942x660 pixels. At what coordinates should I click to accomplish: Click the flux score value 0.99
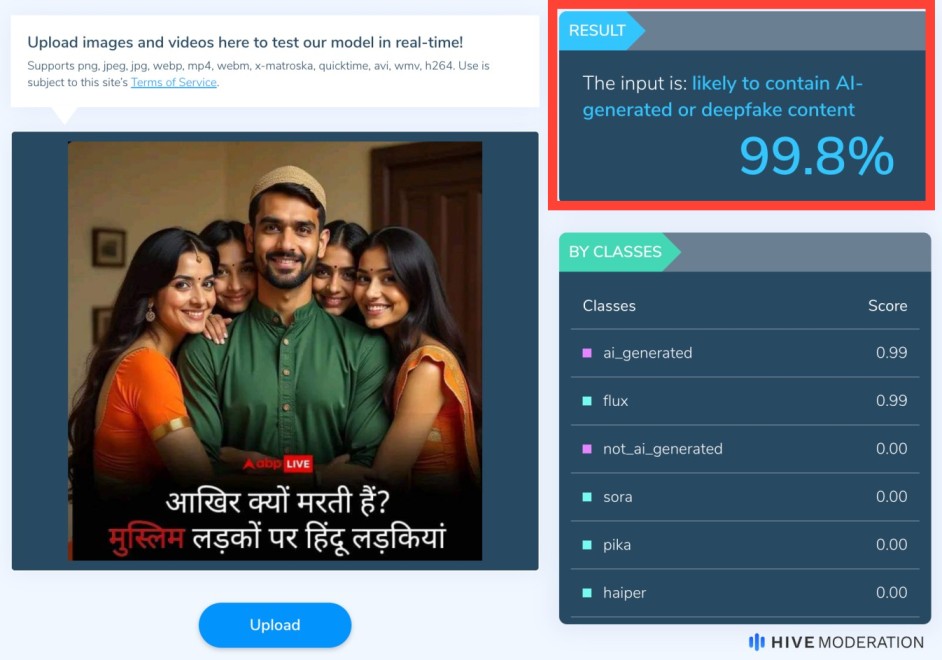click(892, 401)
